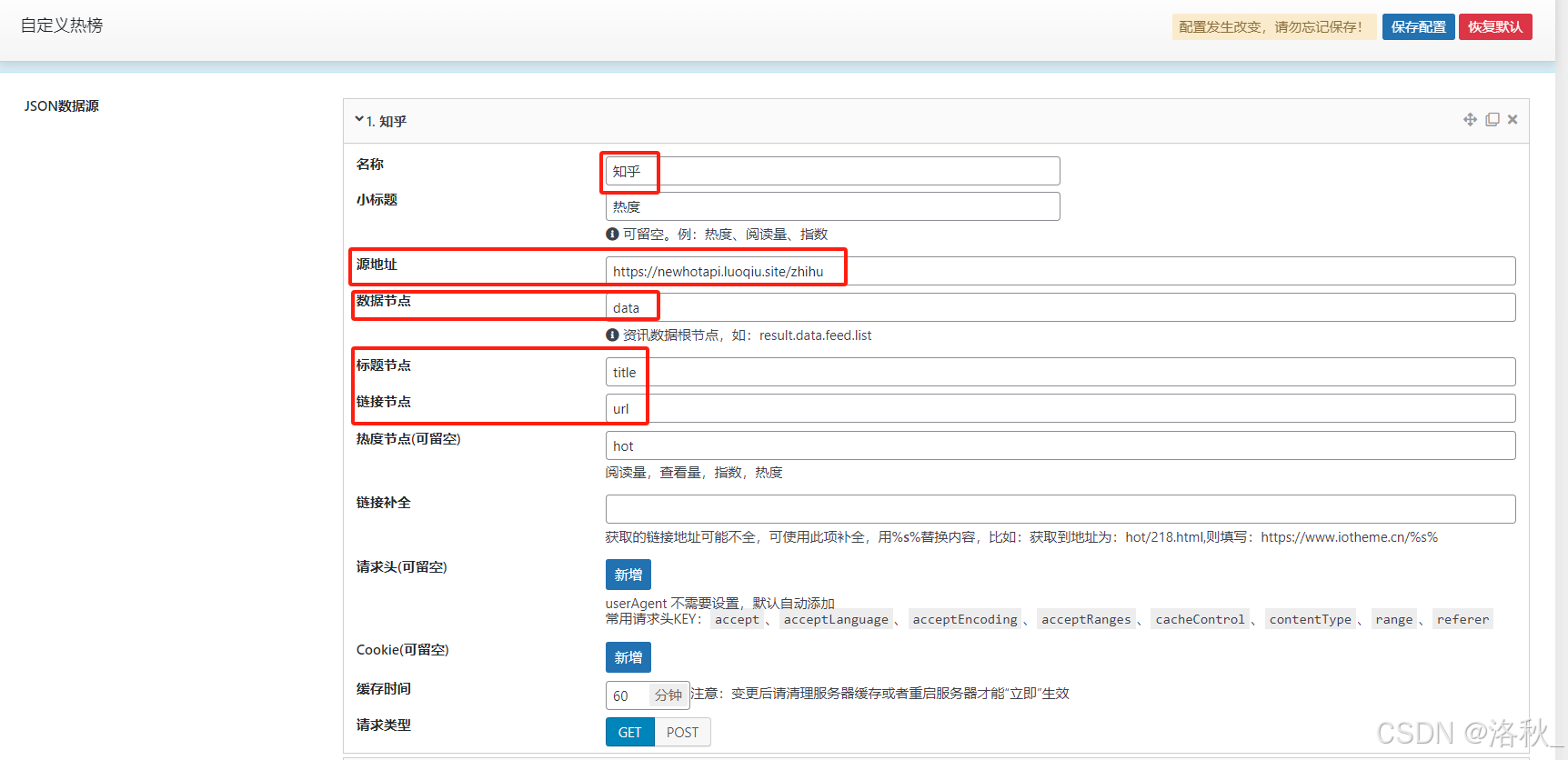Image resolution: width=1568 pixels, height=760 pixels.
Task: Click the 缓存时间 input showing 60
Action: point(627,695)
